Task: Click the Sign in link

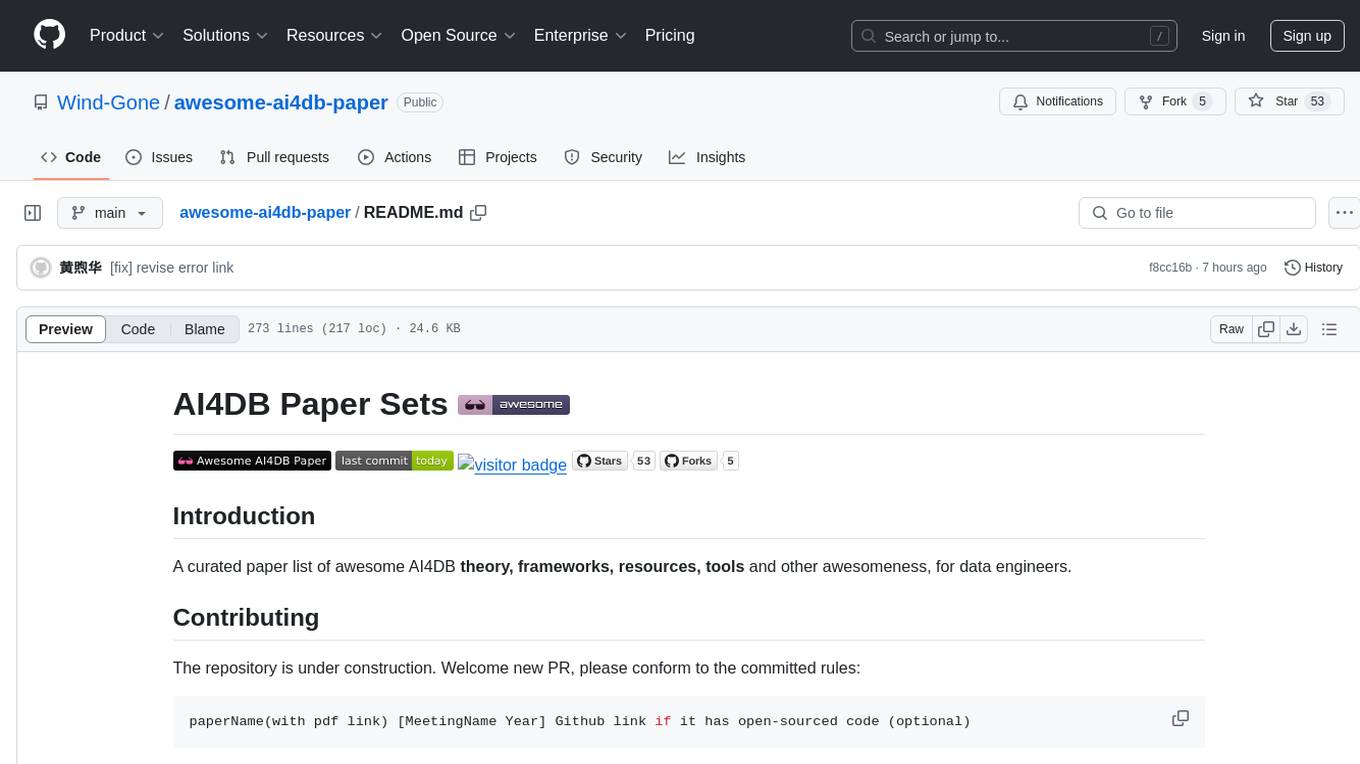Action: pos(1223,36)
